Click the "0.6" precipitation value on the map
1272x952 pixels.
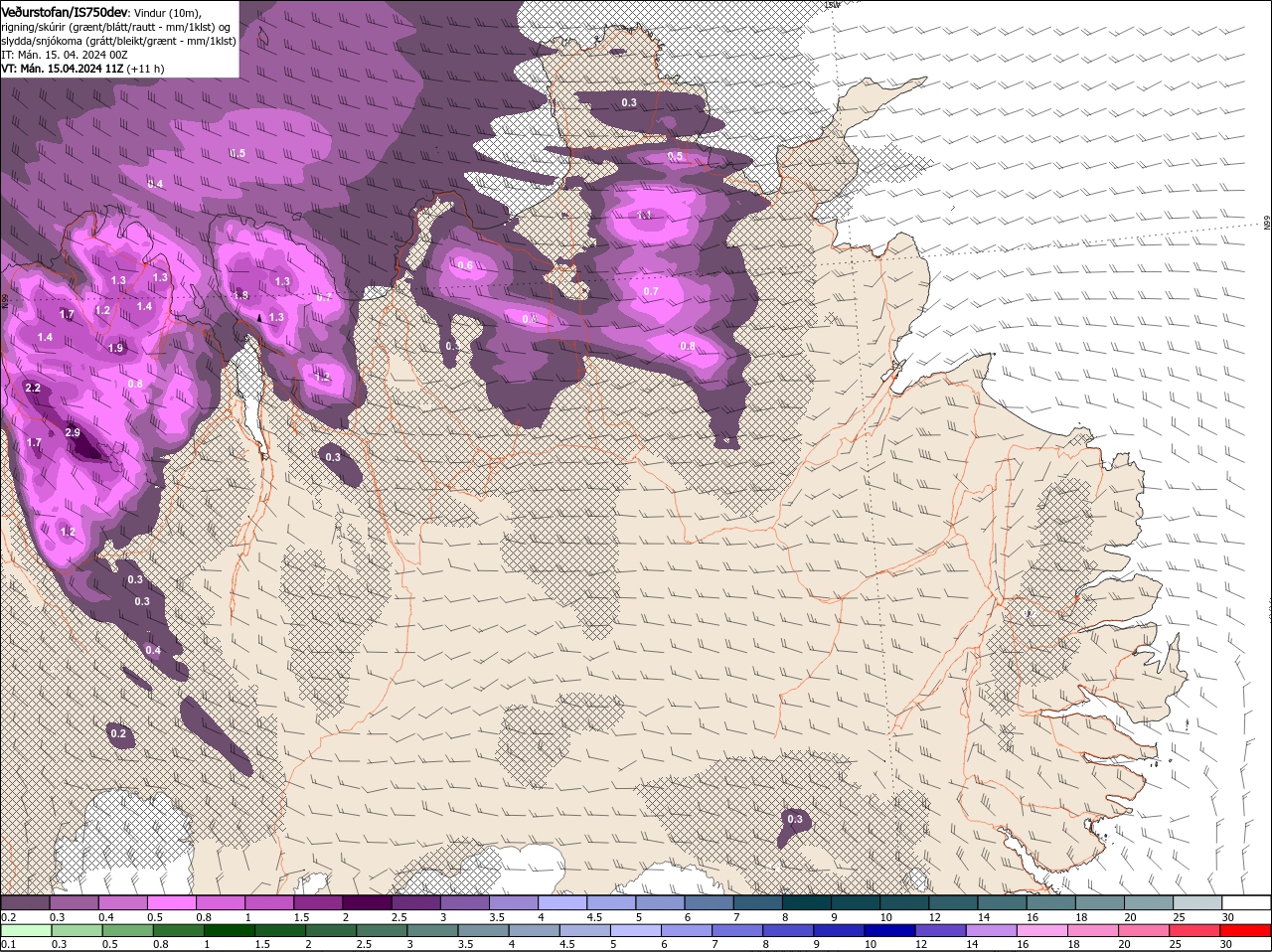point(464,265)
